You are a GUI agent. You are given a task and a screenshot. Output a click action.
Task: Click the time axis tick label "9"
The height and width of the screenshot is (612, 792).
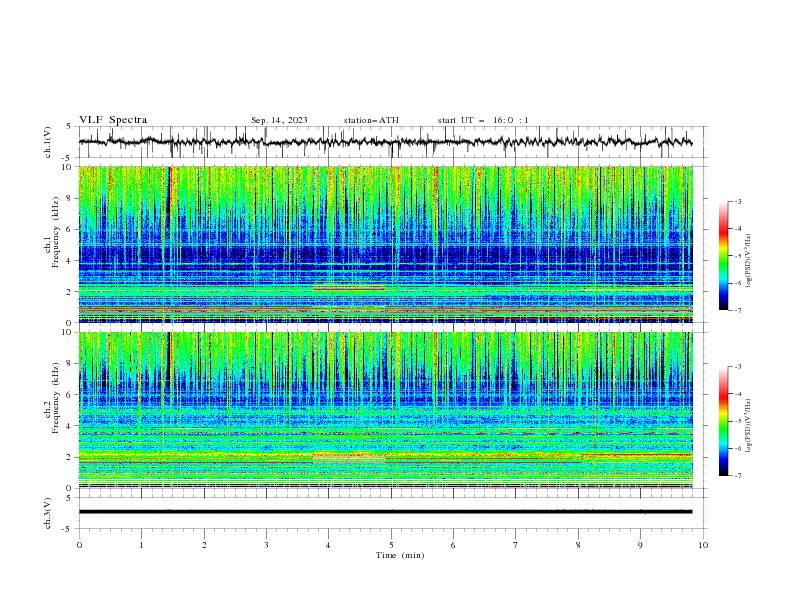coord(640,545)
